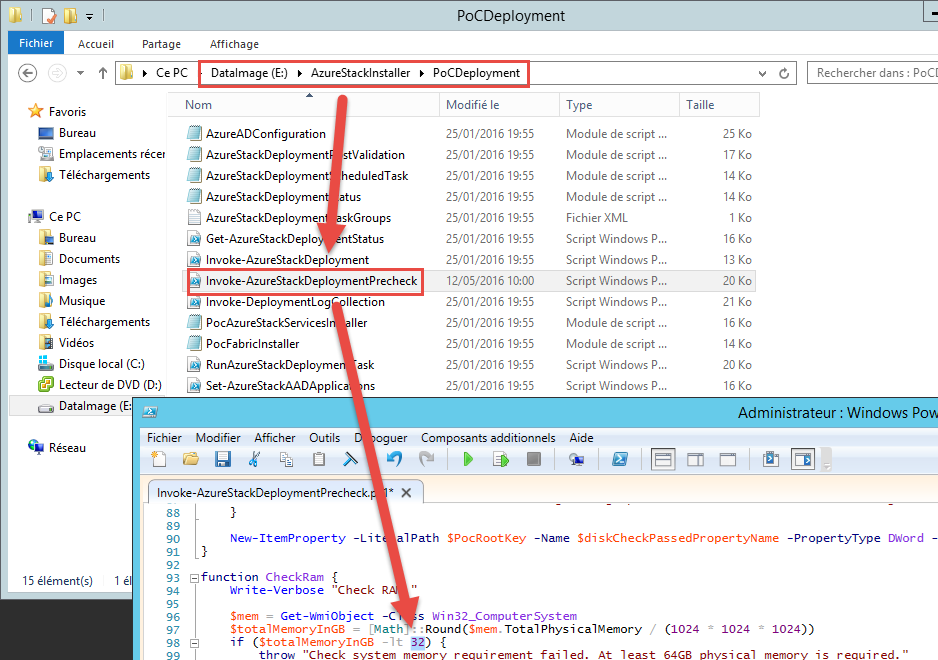
Task: Select the Invoke-AzureStackDeploymentPrecheck.ps1 script tab
Action: point(275,492)
